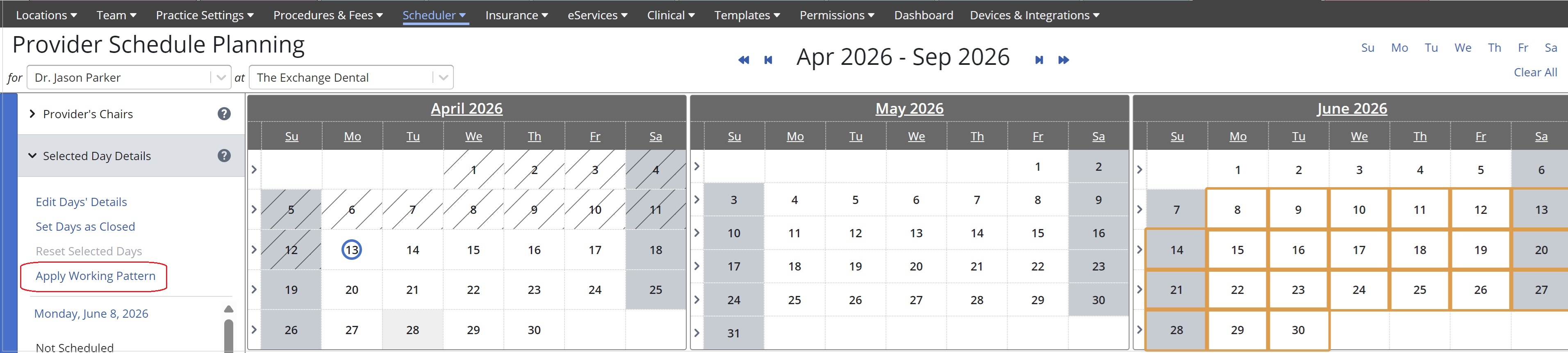Open the Scheduler menu
1568x353 pixels.
click(x=434, y=15)
